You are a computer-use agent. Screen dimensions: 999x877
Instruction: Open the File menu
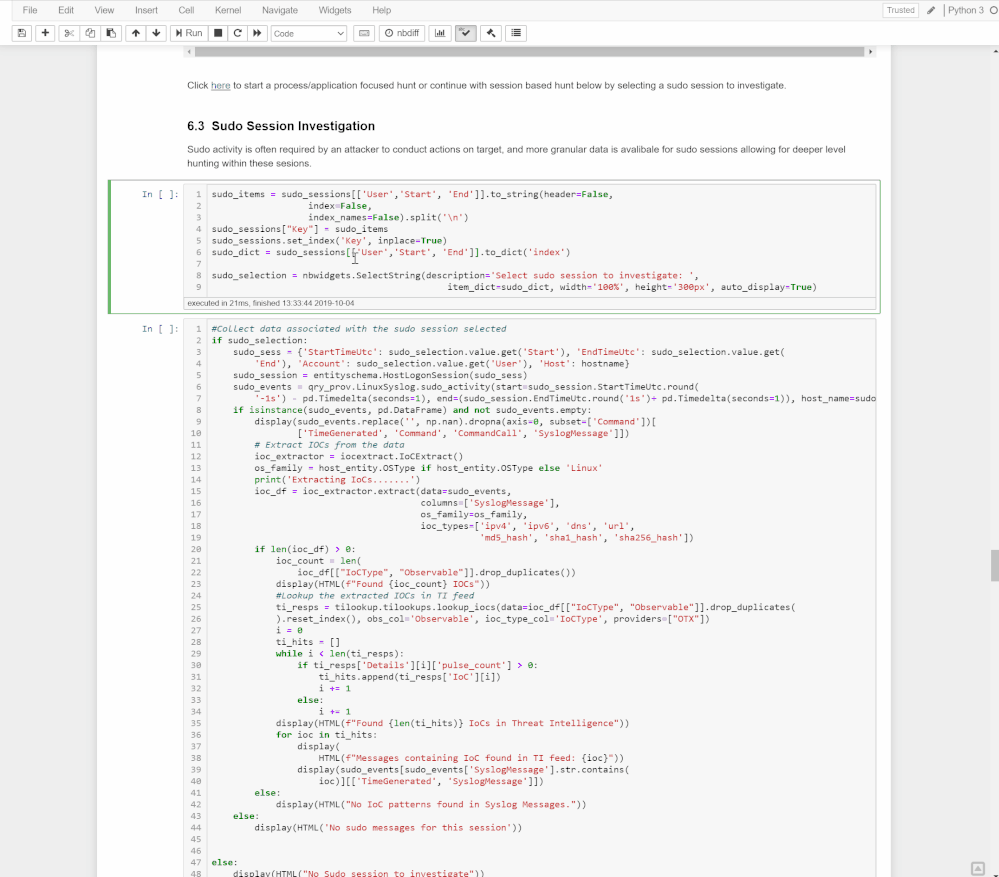[30, 10]
